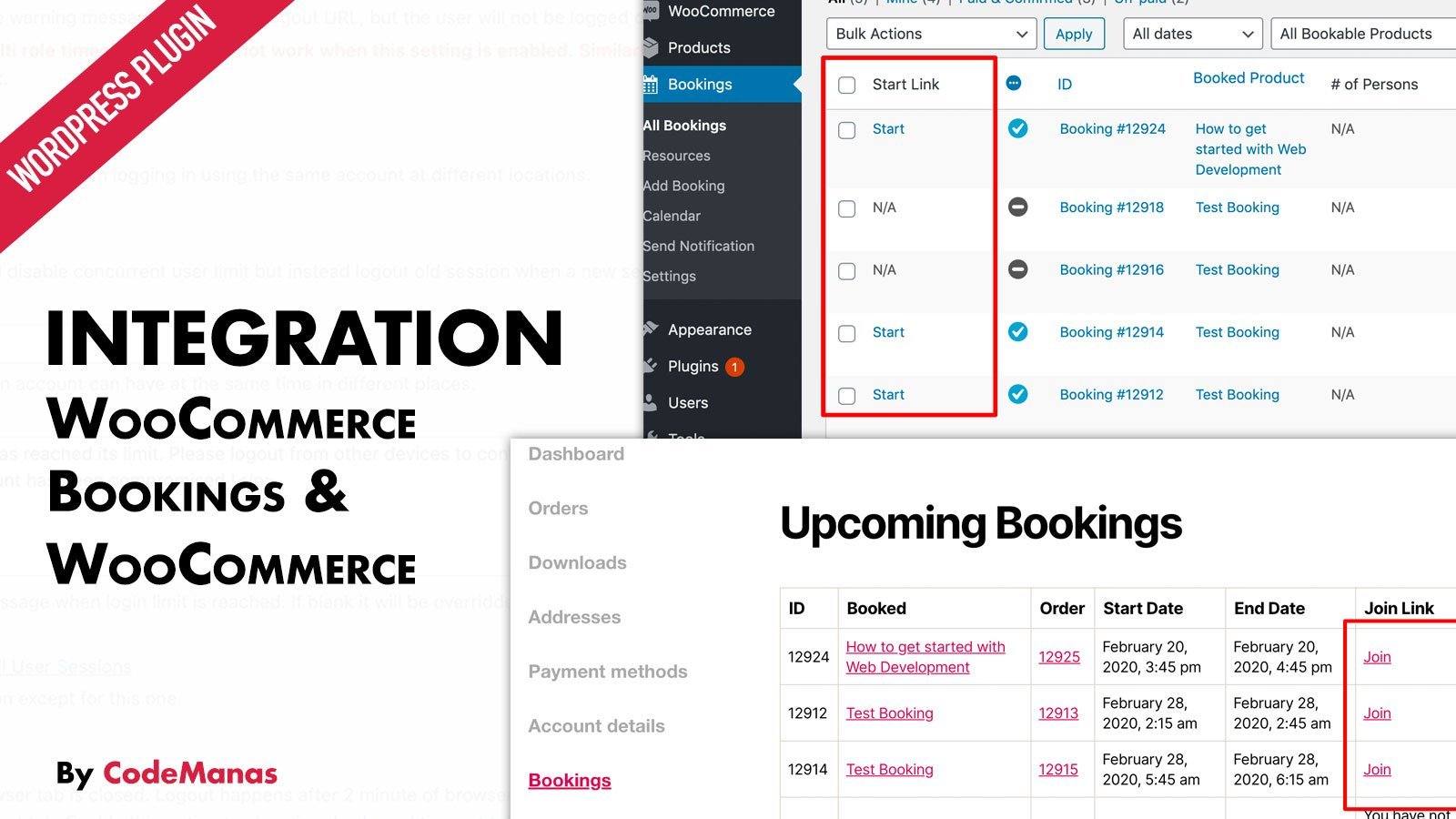Go to Payment methods in account menu
Image resolution: width=1456 pixels, height=819 pixels.
(x=608, y=672)
